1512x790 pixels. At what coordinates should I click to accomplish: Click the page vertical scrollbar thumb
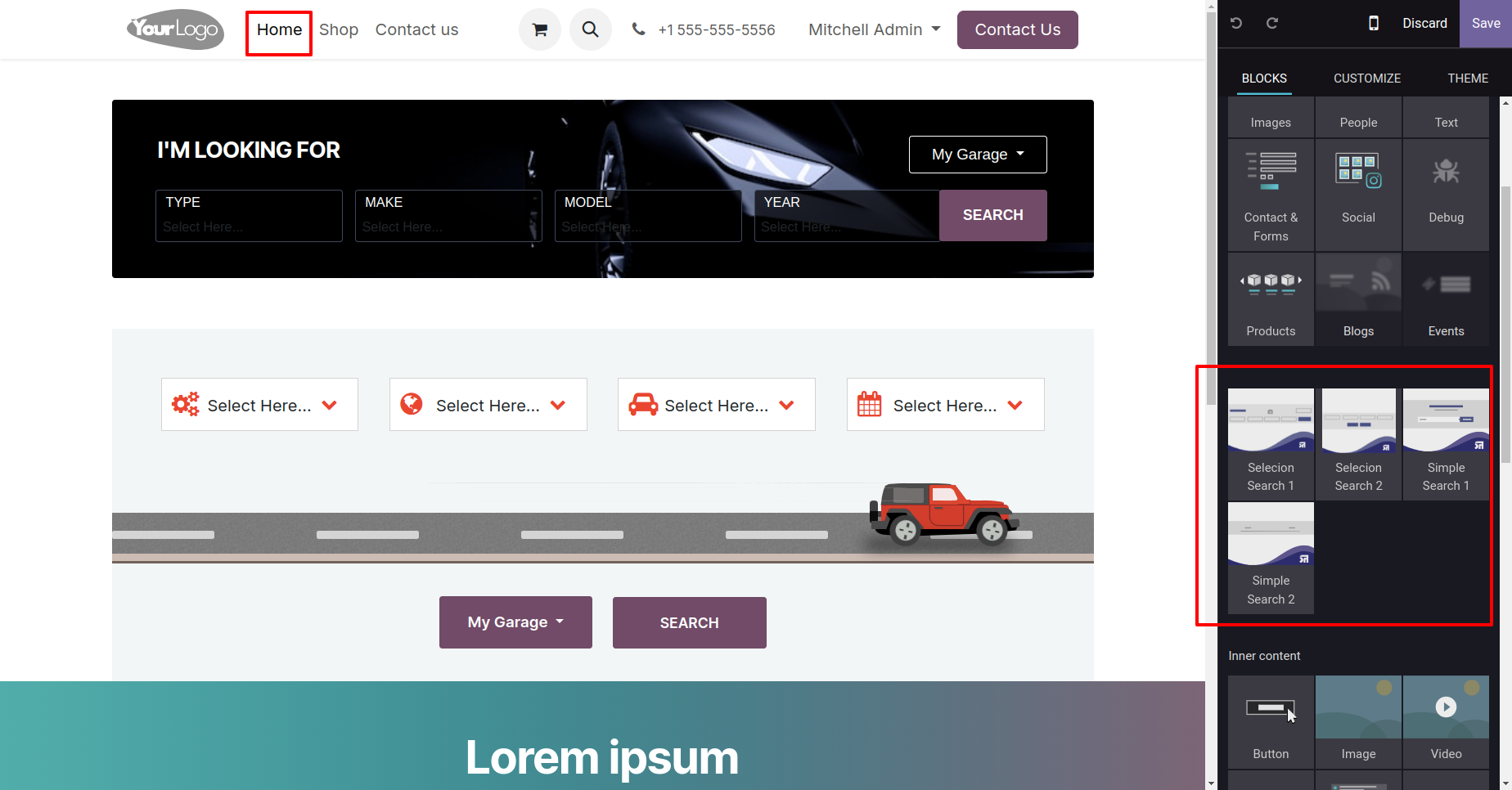coord(1212,208)
